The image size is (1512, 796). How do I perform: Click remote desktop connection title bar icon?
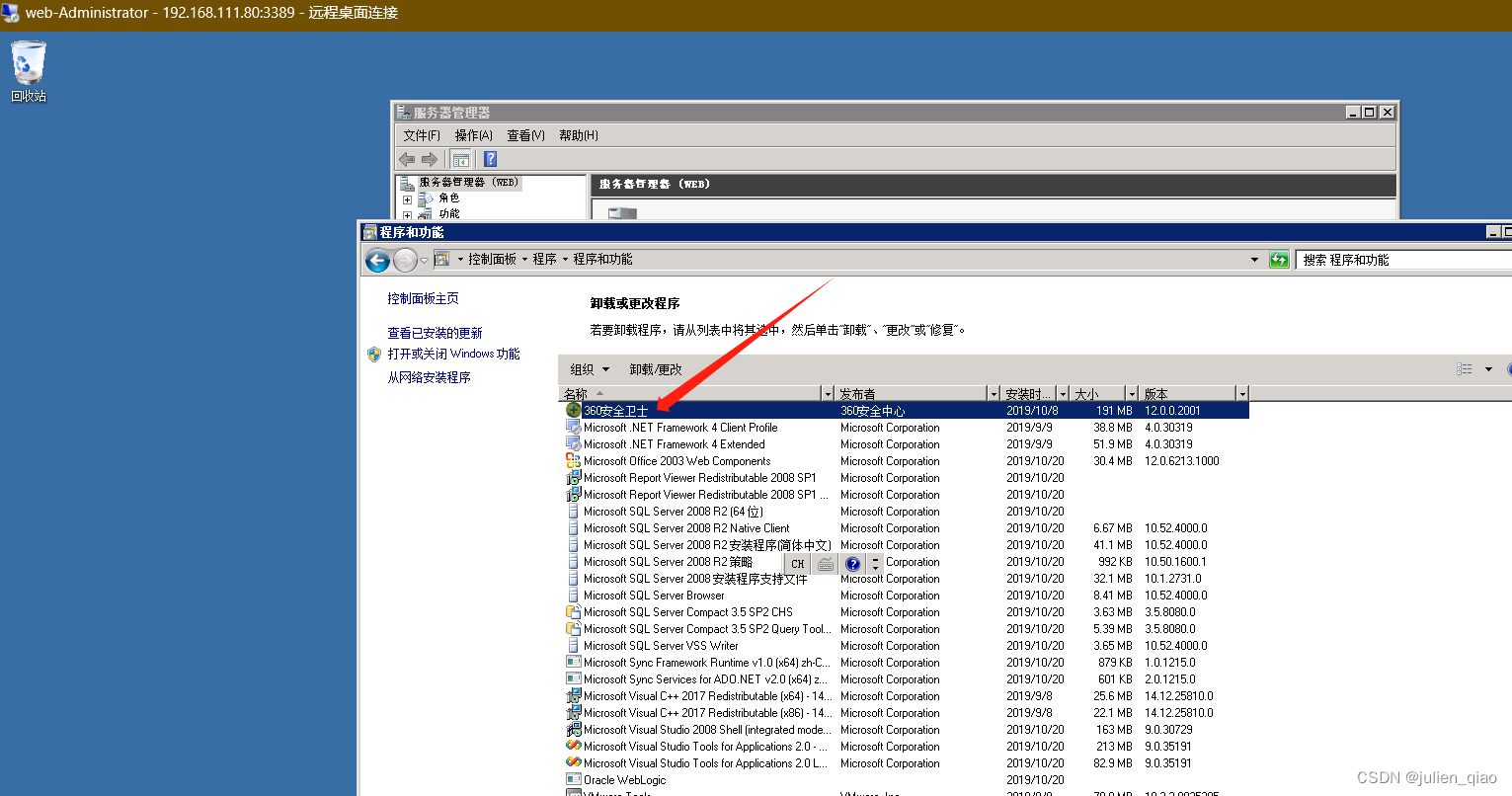11,14
